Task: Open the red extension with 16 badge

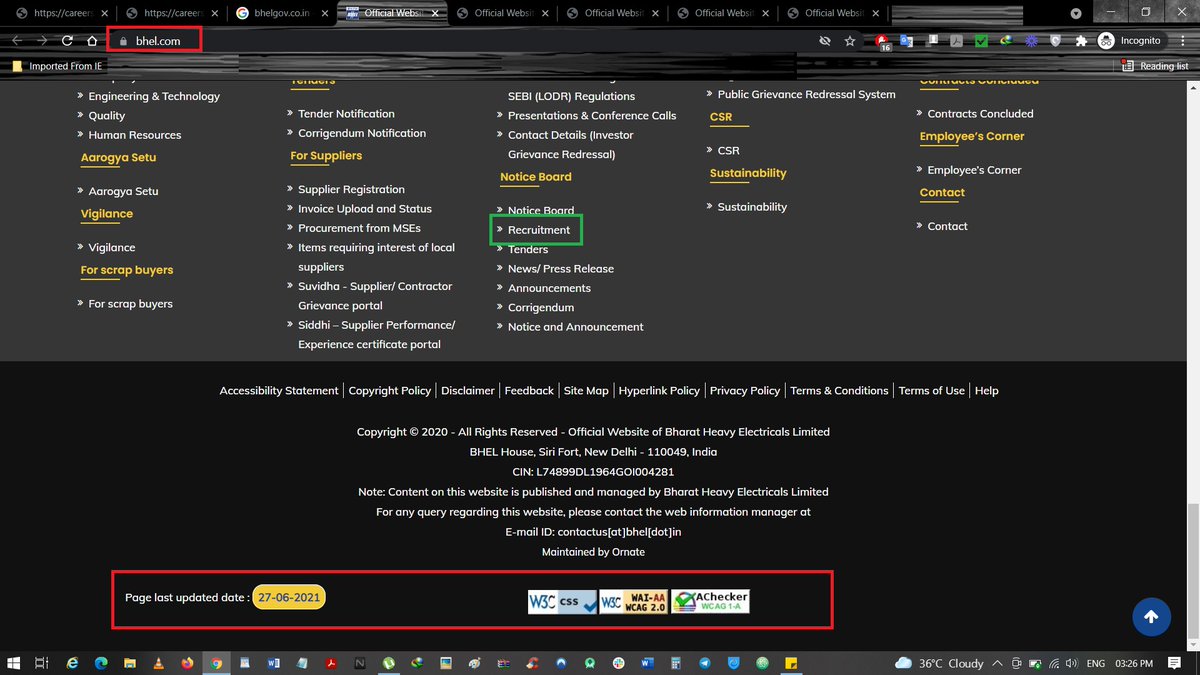Action: coord(883,42)
